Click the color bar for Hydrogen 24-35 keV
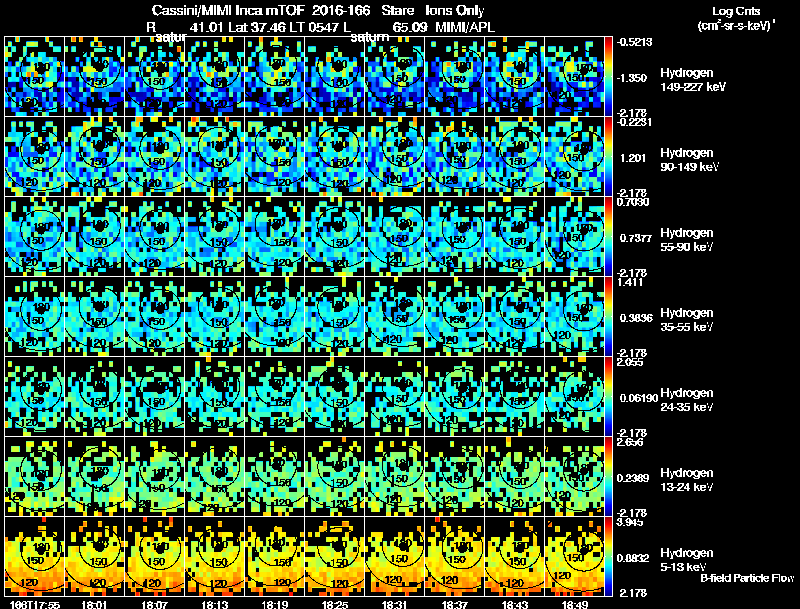This screenshot has width=800, height=609. pos(609,397)
